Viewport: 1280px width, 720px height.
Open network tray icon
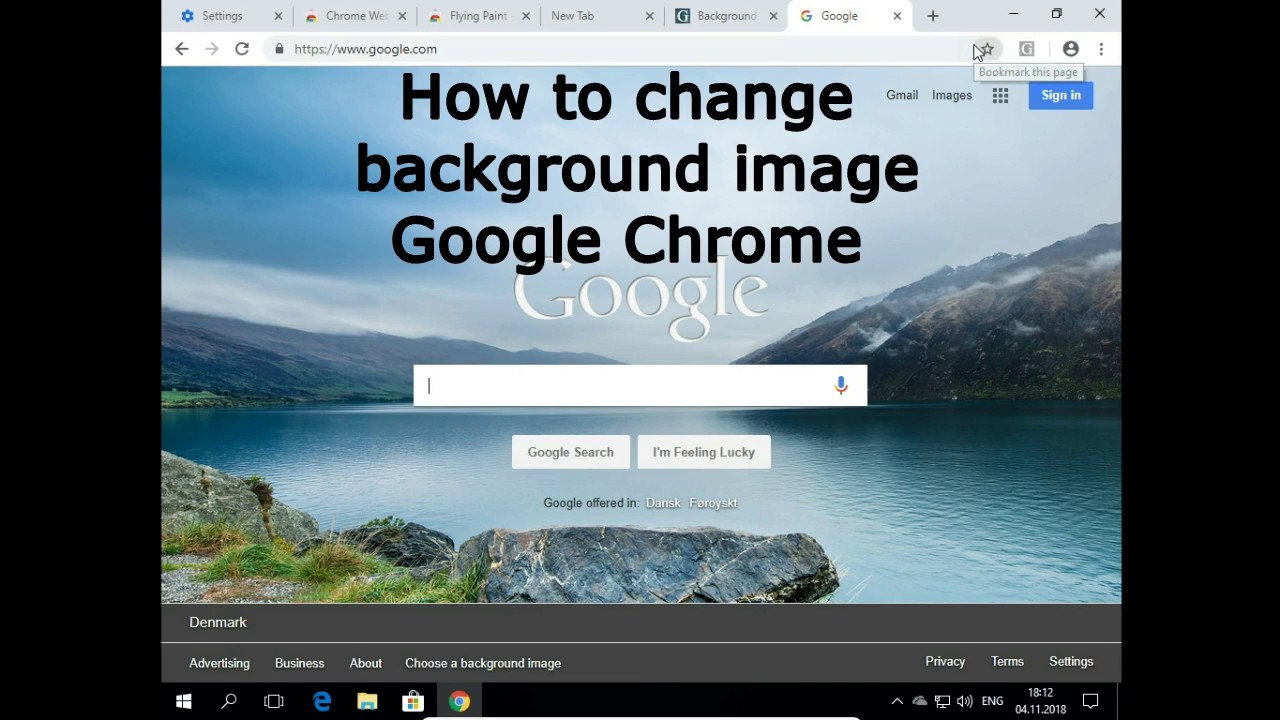pyautogui.click(x=942, y=702)
